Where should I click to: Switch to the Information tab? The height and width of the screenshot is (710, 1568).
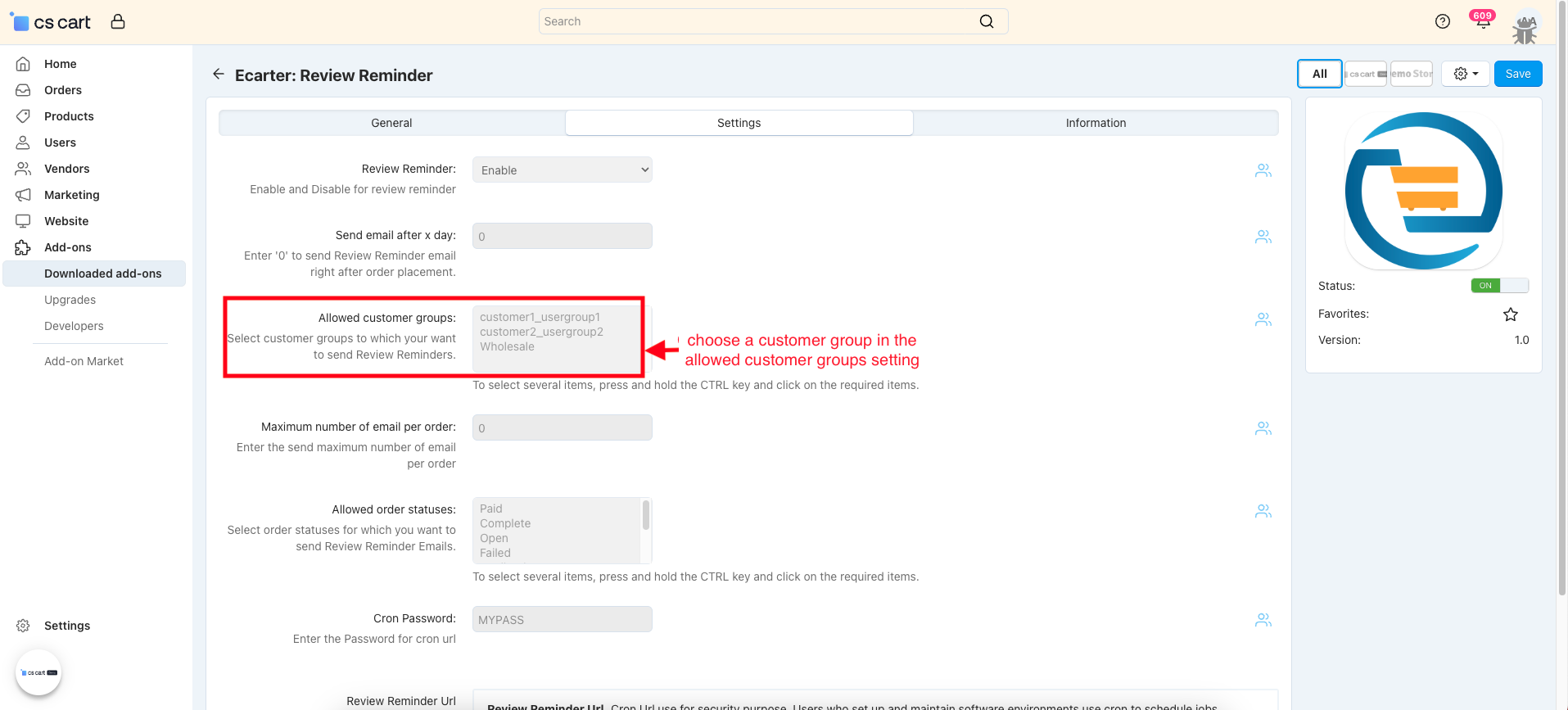1096,123
